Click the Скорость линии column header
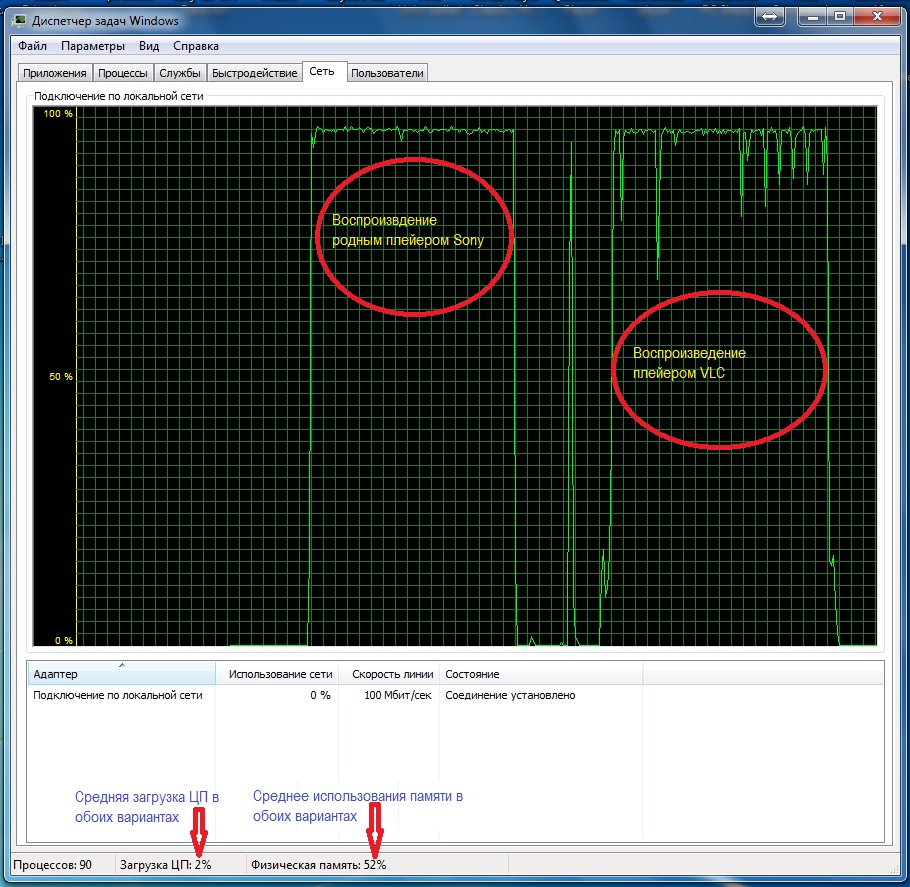 coord(392,674)
